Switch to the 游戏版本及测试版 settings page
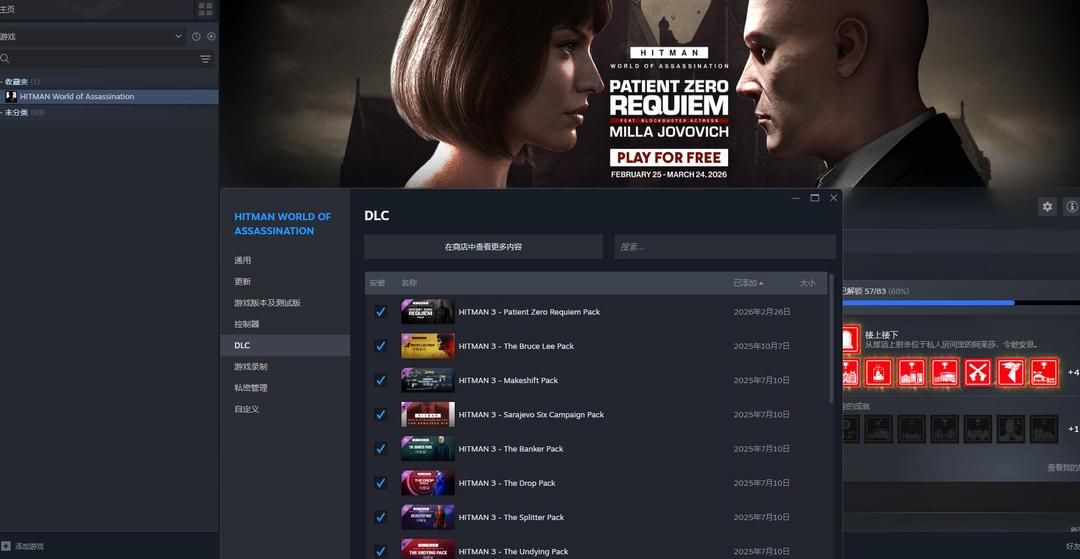The width and height of the screenshot is (1080, 559). tap(267, 303)
